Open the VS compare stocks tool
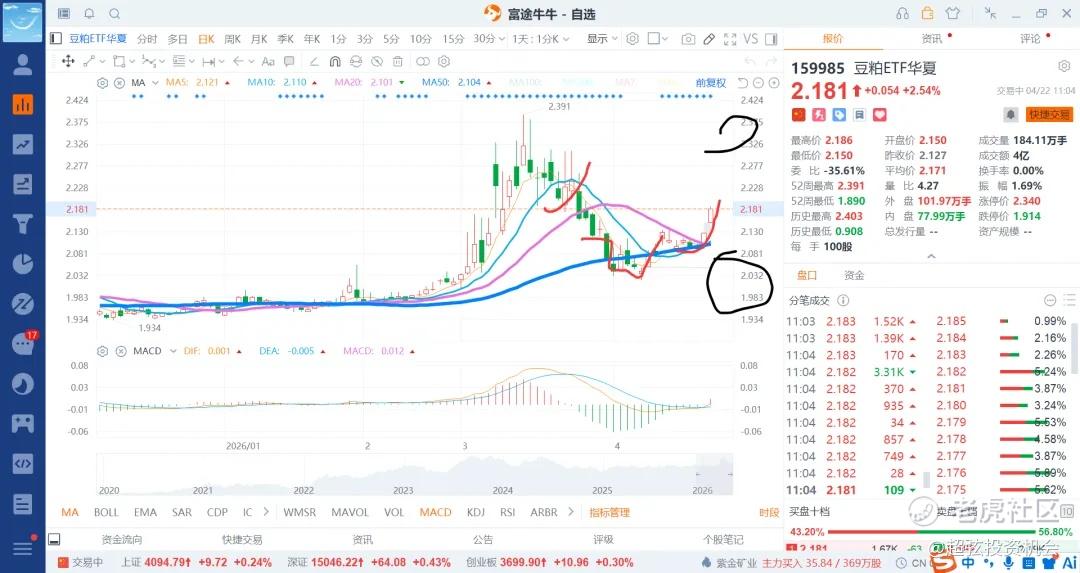The height and width of the screenshot is (573, 1080). tap(751, 39)
